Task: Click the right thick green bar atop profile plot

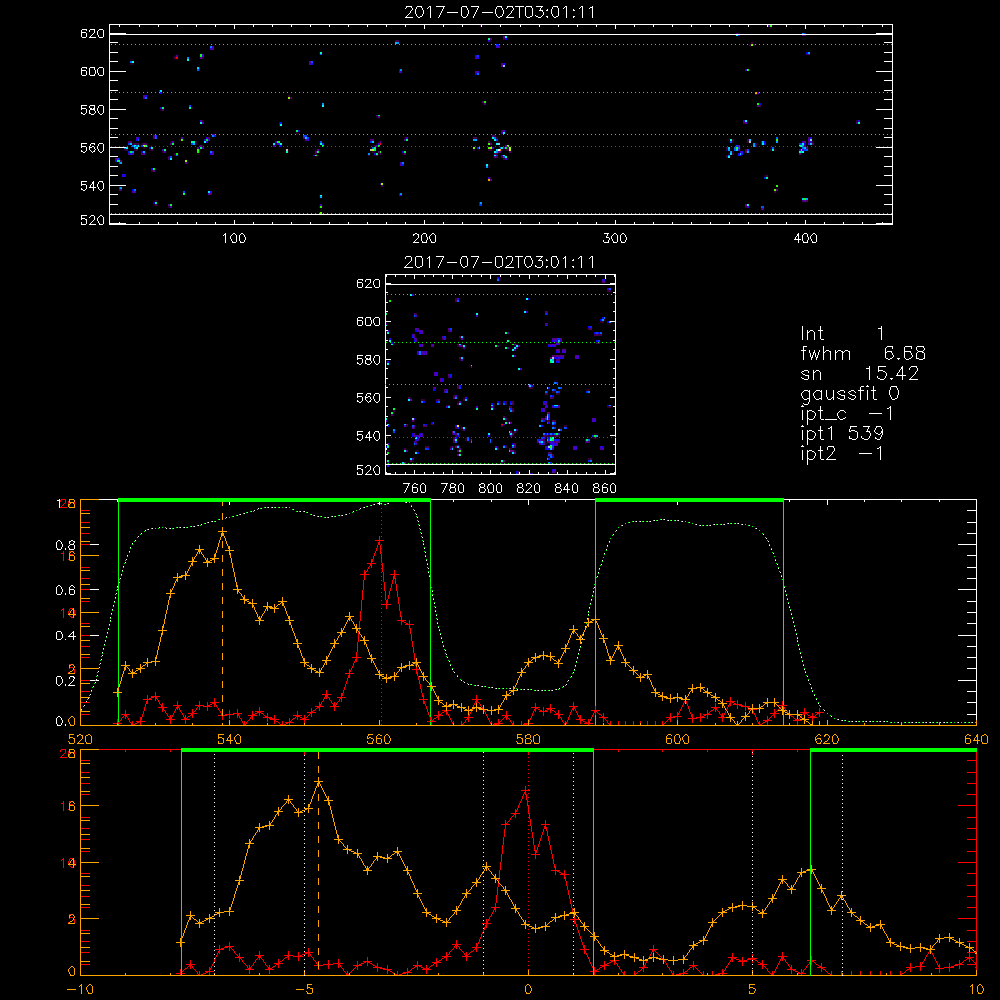Action: coord(689,500)
